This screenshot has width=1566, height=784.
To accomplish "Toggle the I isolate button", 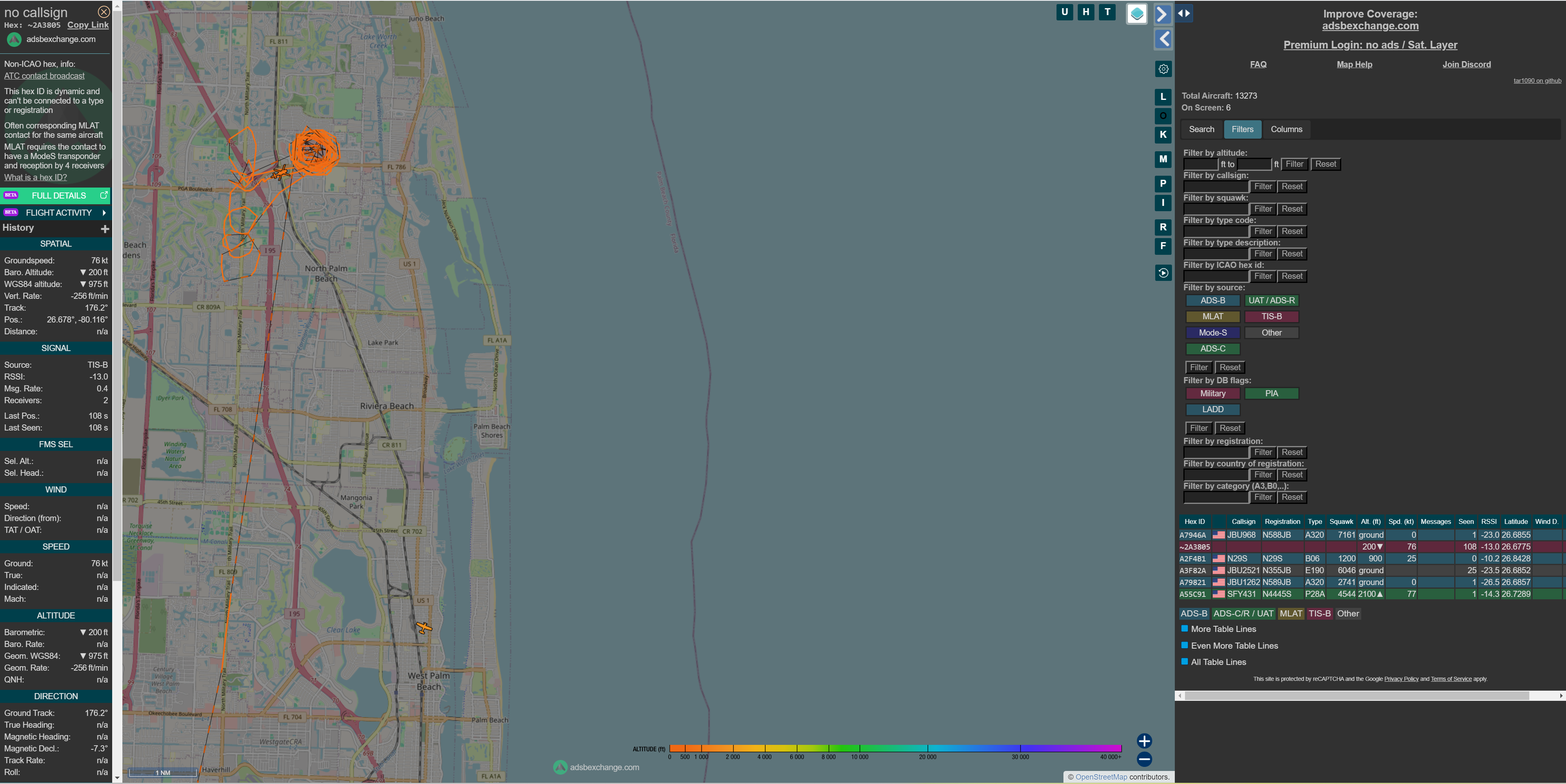I will tap(1163, 203).
